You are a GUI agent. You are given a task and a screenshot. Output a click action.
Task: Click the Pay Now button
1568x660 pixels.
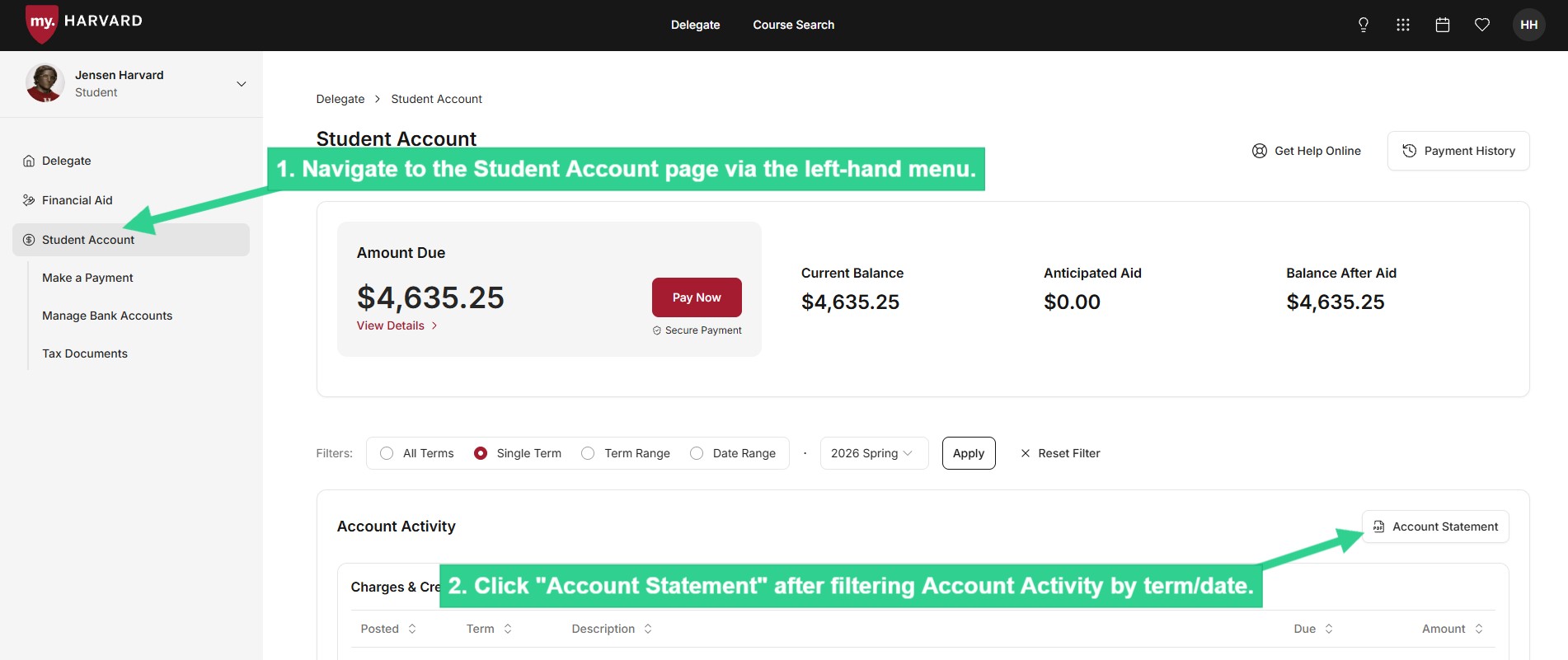tap(697, 297)
